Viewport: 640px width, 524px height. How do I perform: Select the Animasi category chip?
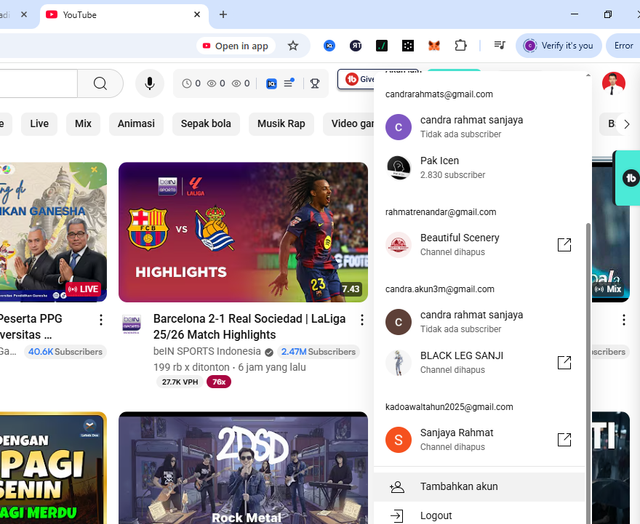point(136,124)
